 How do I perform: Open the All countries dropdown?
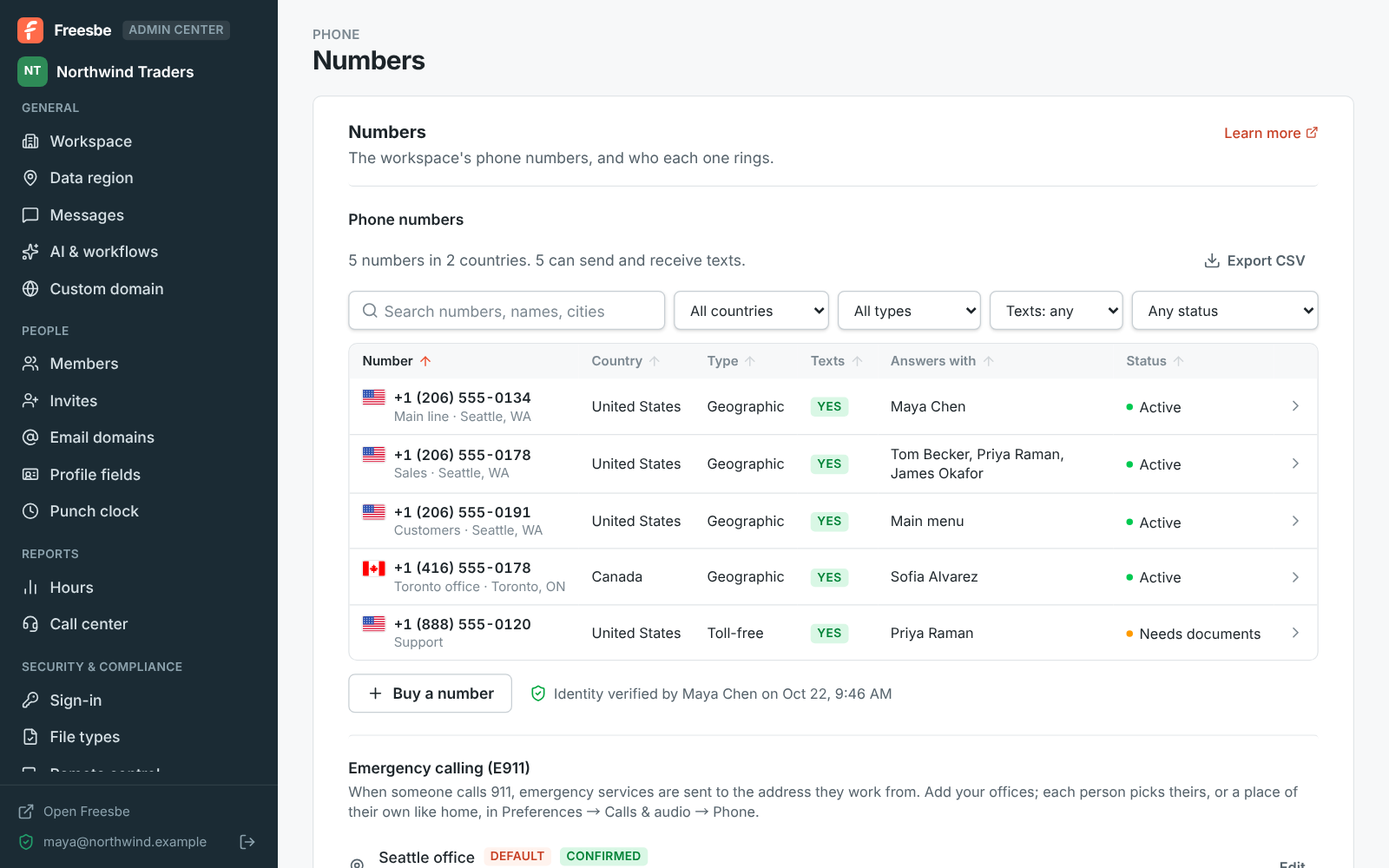pyautogui.click(x=752, y=311)
